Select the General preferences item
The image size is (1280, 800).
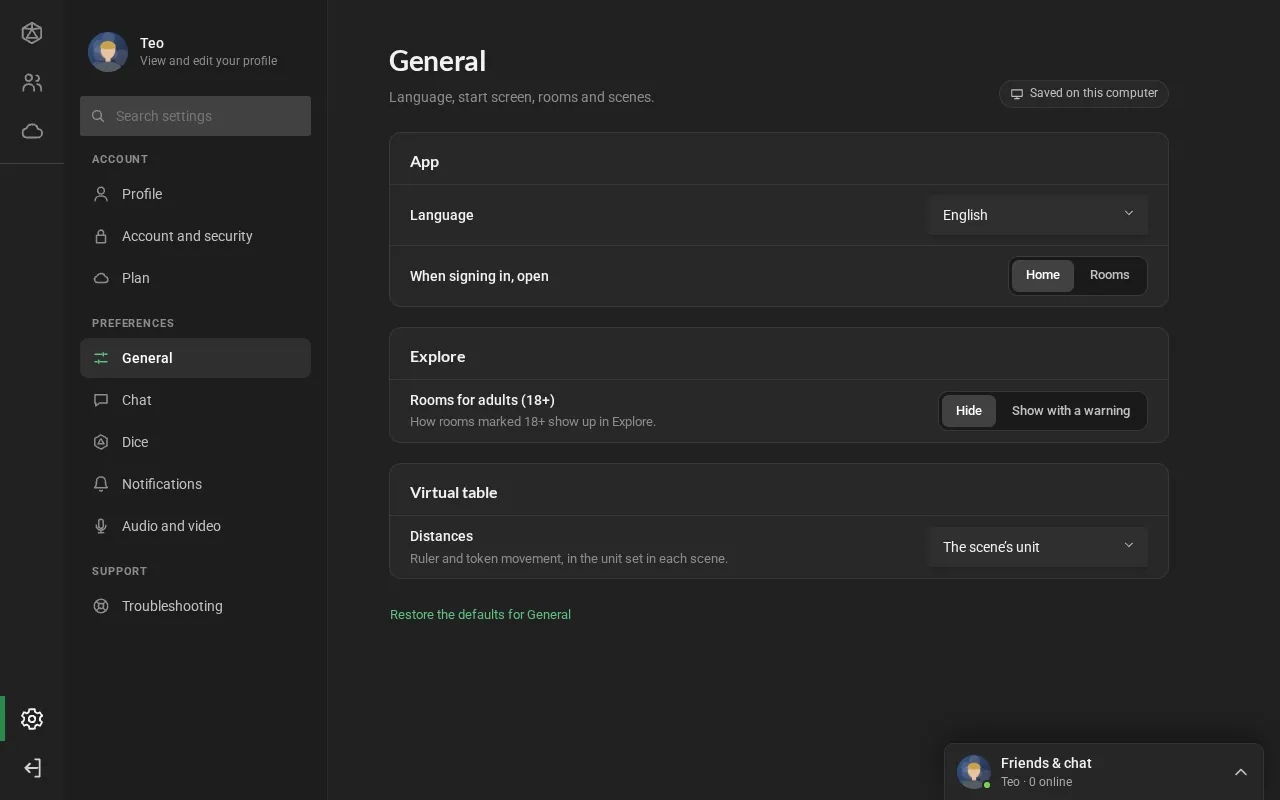(195, 358)
